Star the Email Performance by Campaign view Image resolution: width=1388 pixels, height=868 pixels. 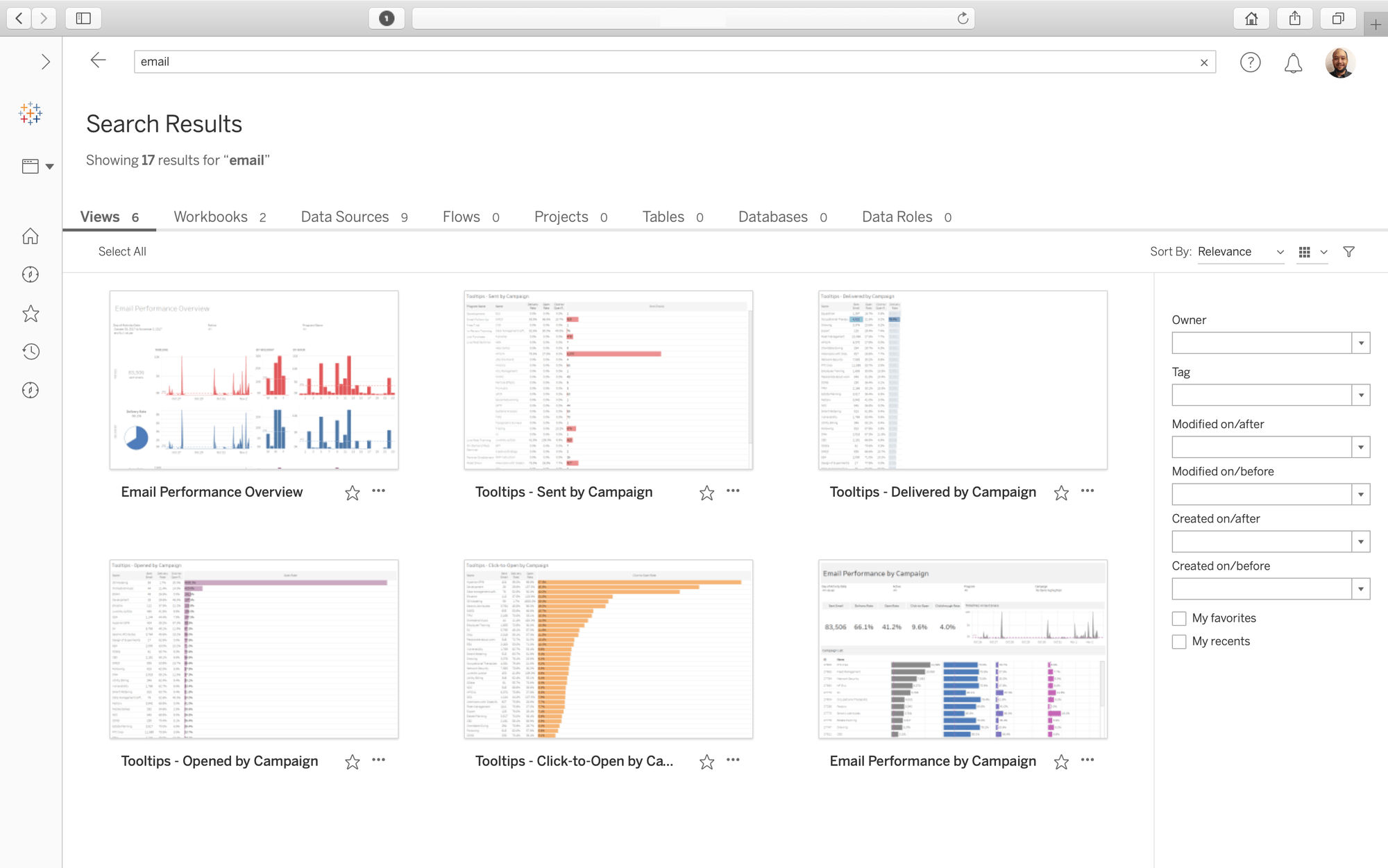(x=1061, y=762)
